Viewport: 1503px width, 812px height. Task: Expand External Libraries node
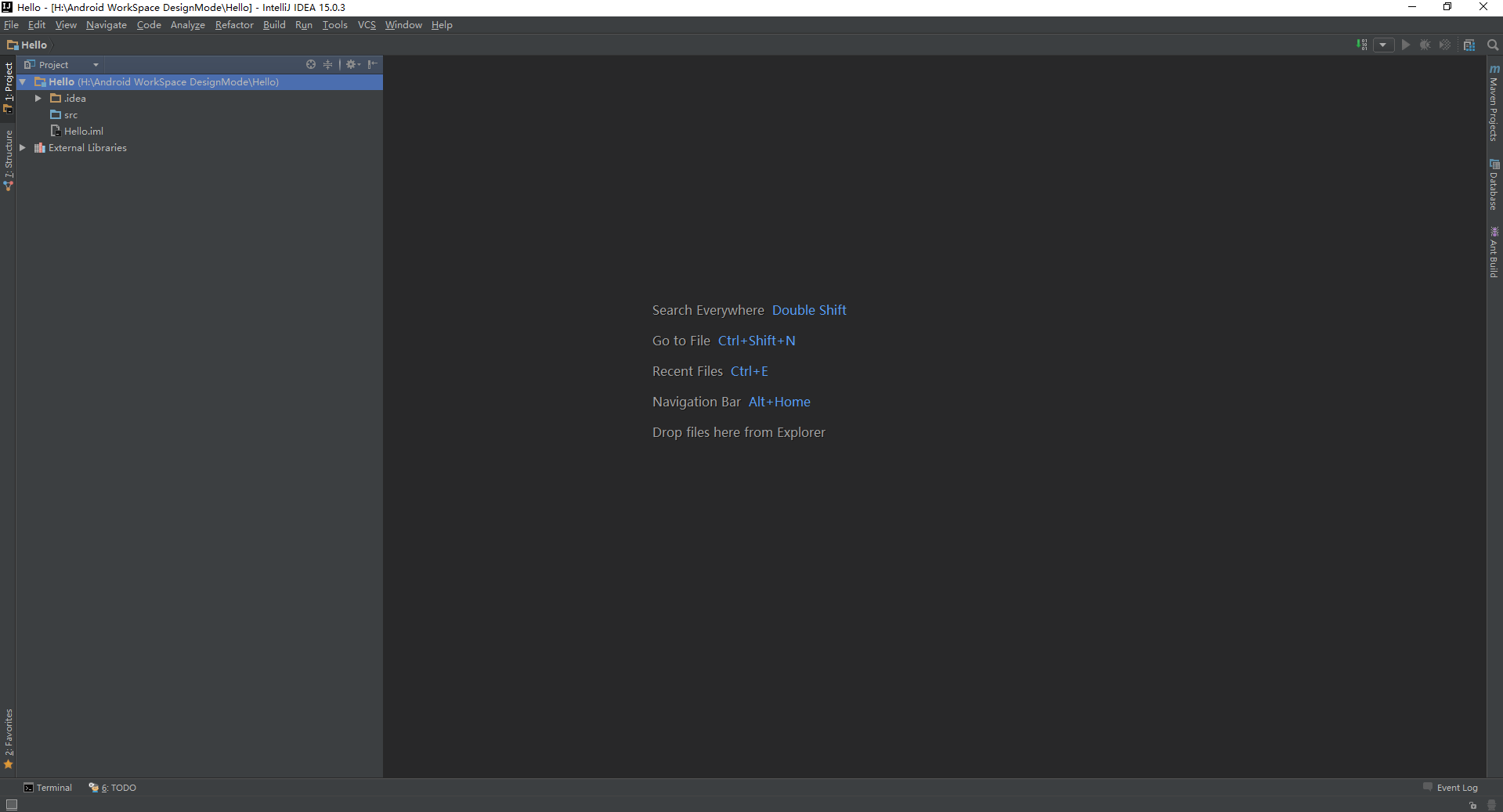(23, 147)
